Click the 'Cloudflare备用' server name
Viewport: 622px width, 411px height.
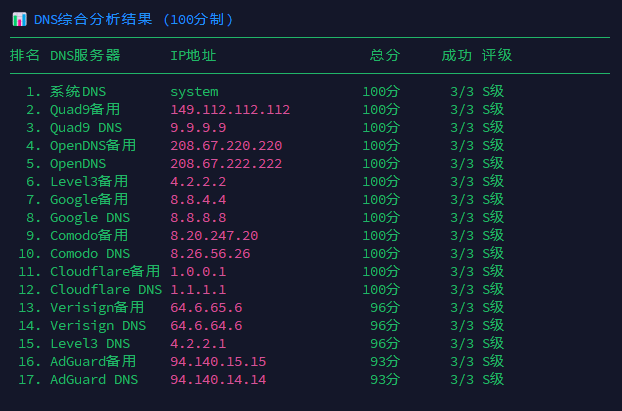tap(105, 272)
